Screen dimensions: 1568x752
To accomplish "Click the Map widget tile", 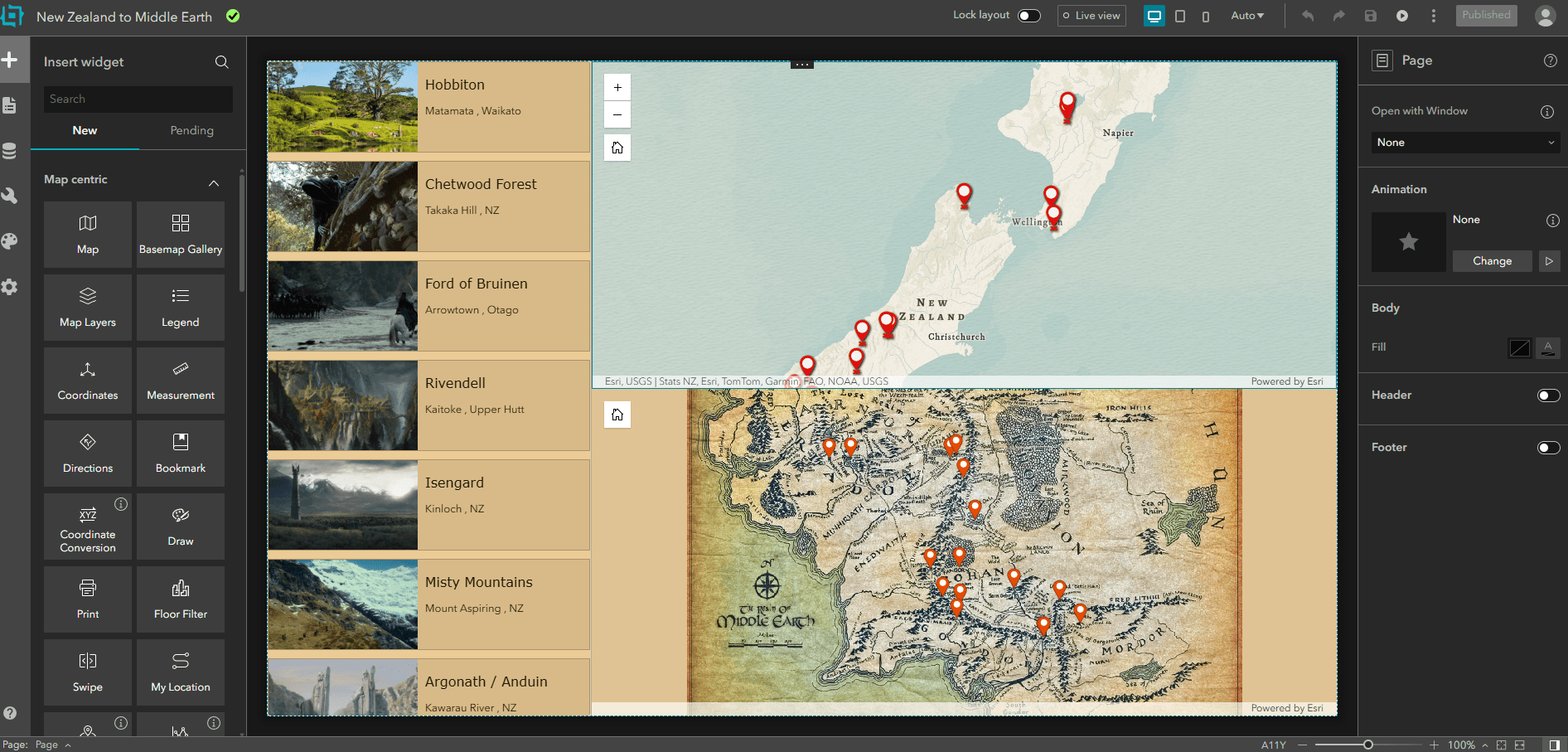I will click(88, 235).
